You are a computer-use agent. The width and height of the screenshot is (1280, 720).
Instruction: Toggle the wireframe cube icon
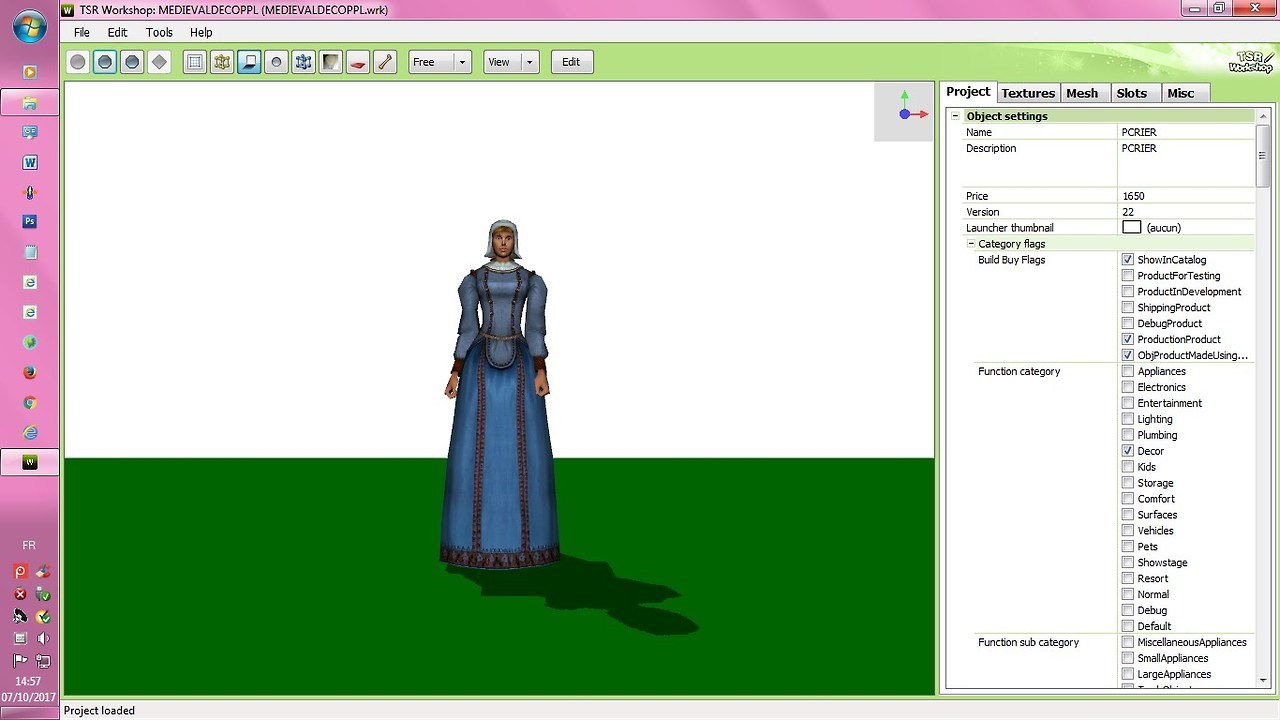(222, 62)
